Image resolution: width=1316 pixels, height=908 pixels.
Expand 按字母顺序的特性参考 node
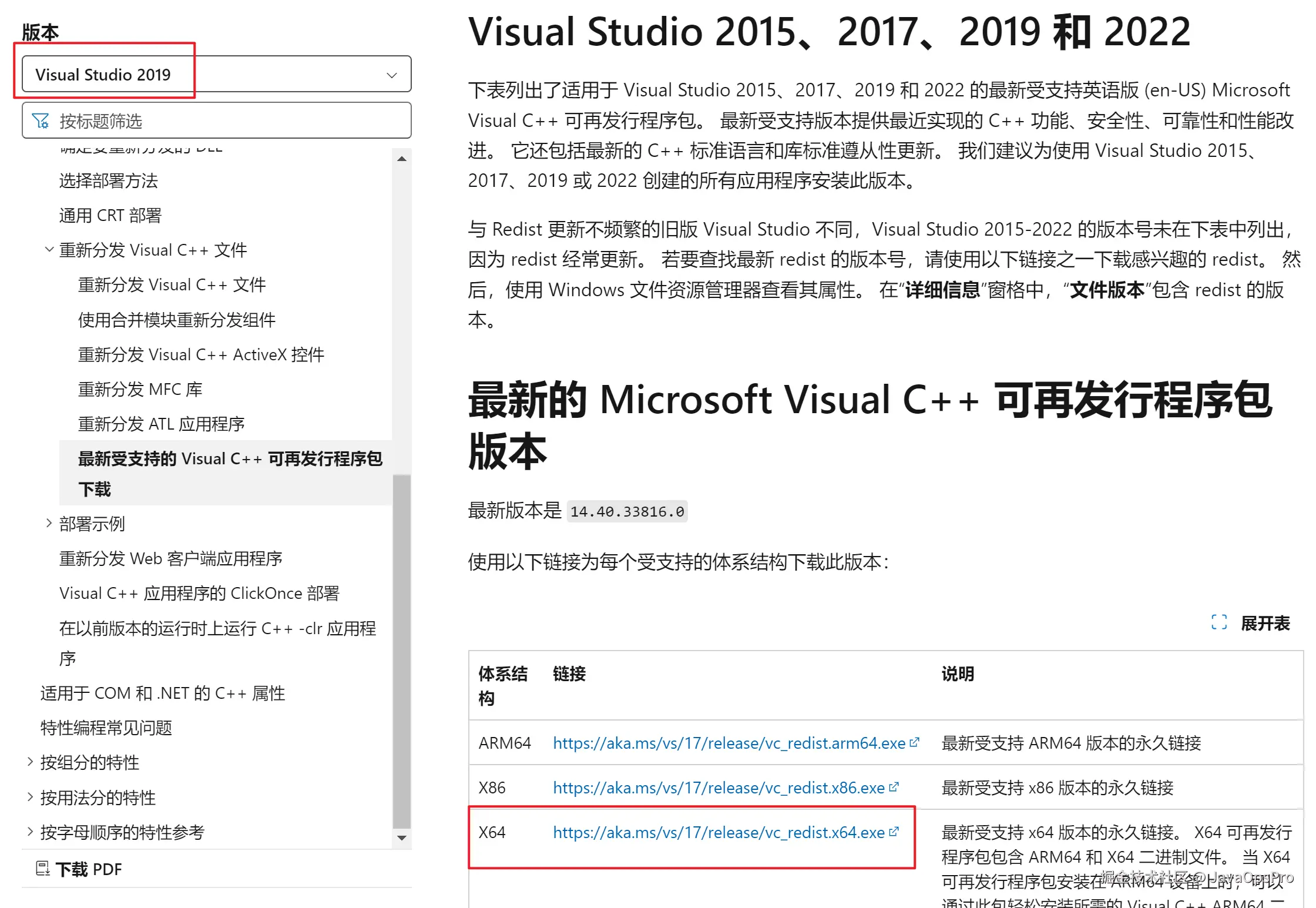pyautogui.click(x=31, y=832)
